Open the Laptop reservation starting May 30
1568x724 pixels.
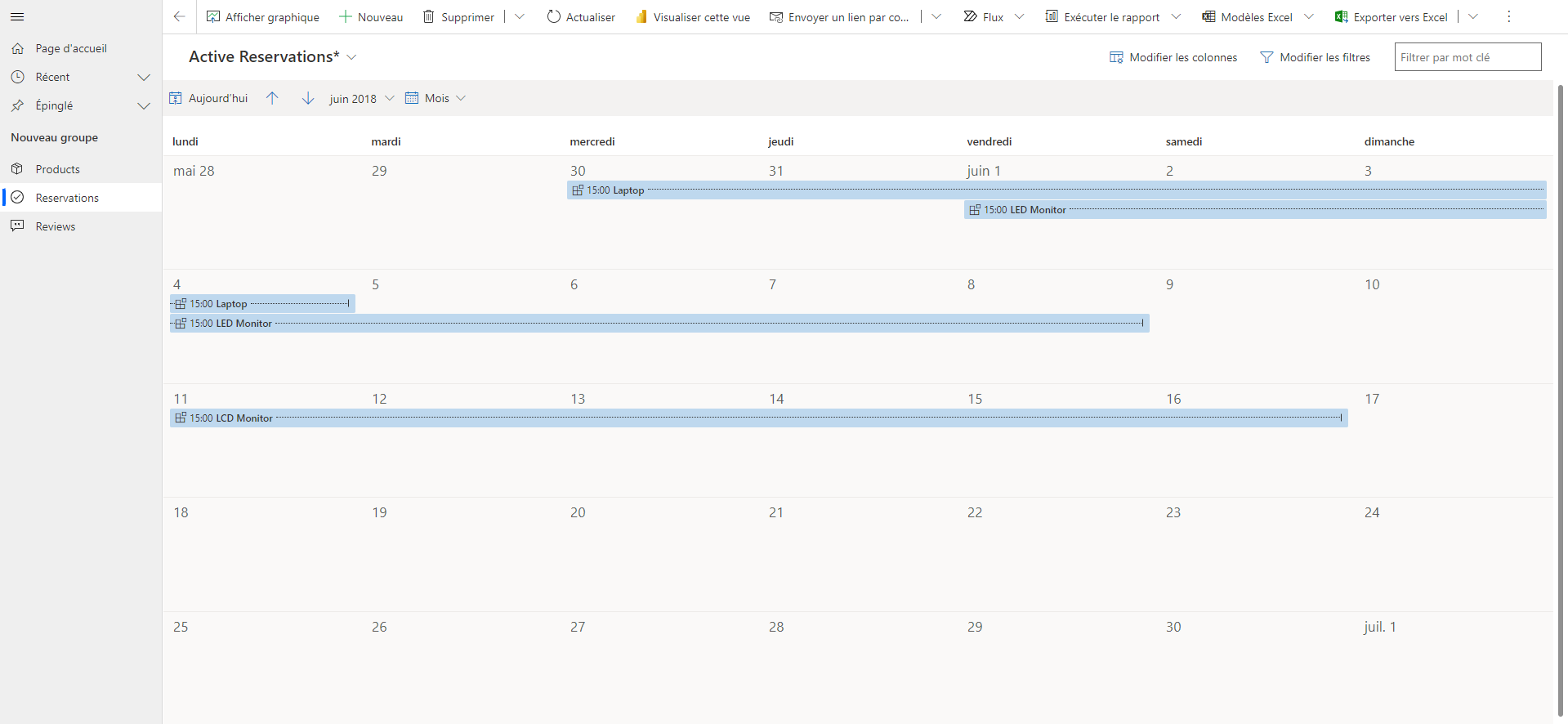point(1057,190)
